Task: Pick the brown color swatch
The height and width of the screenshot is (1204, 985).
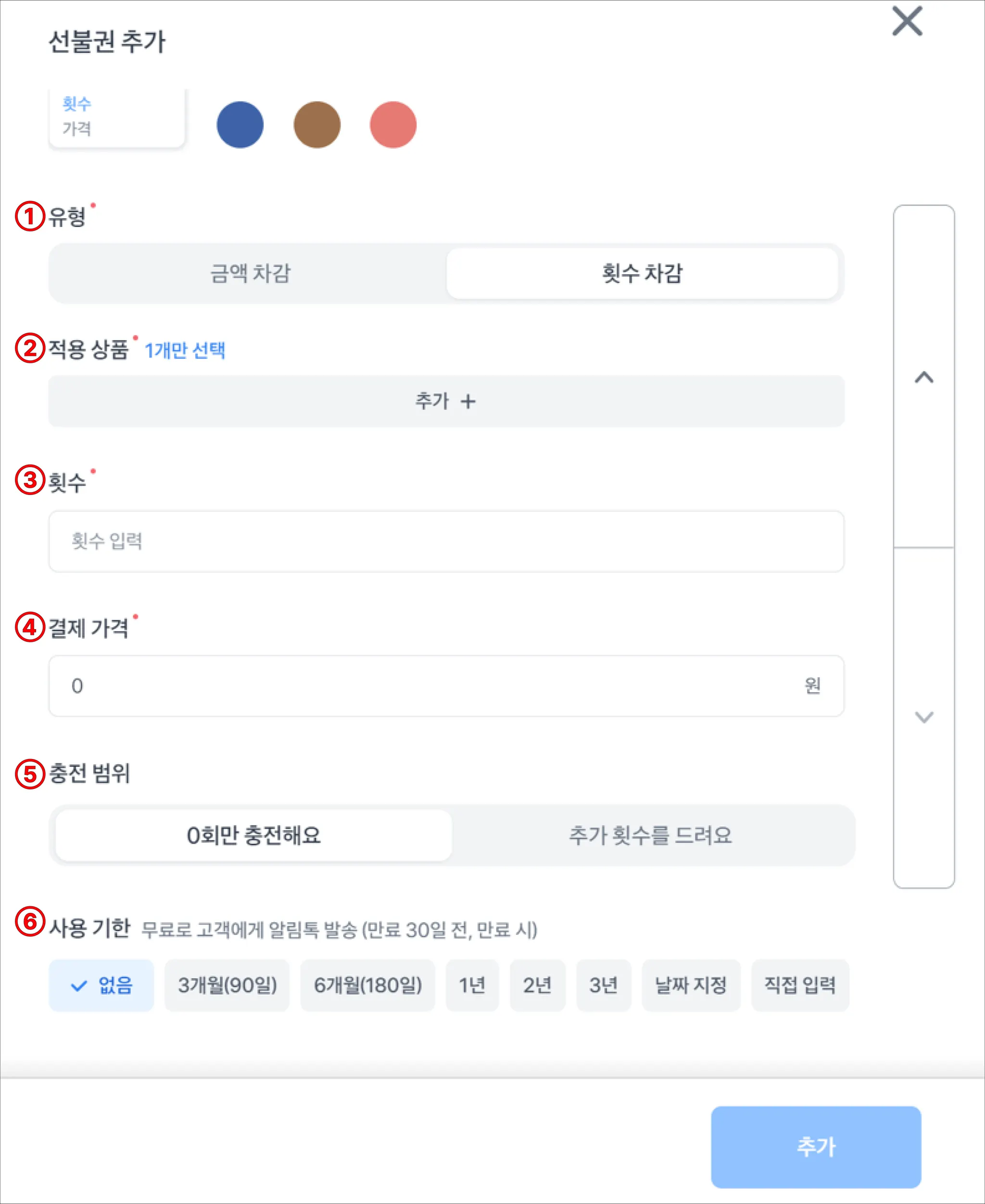Action: tap(316, 125)
